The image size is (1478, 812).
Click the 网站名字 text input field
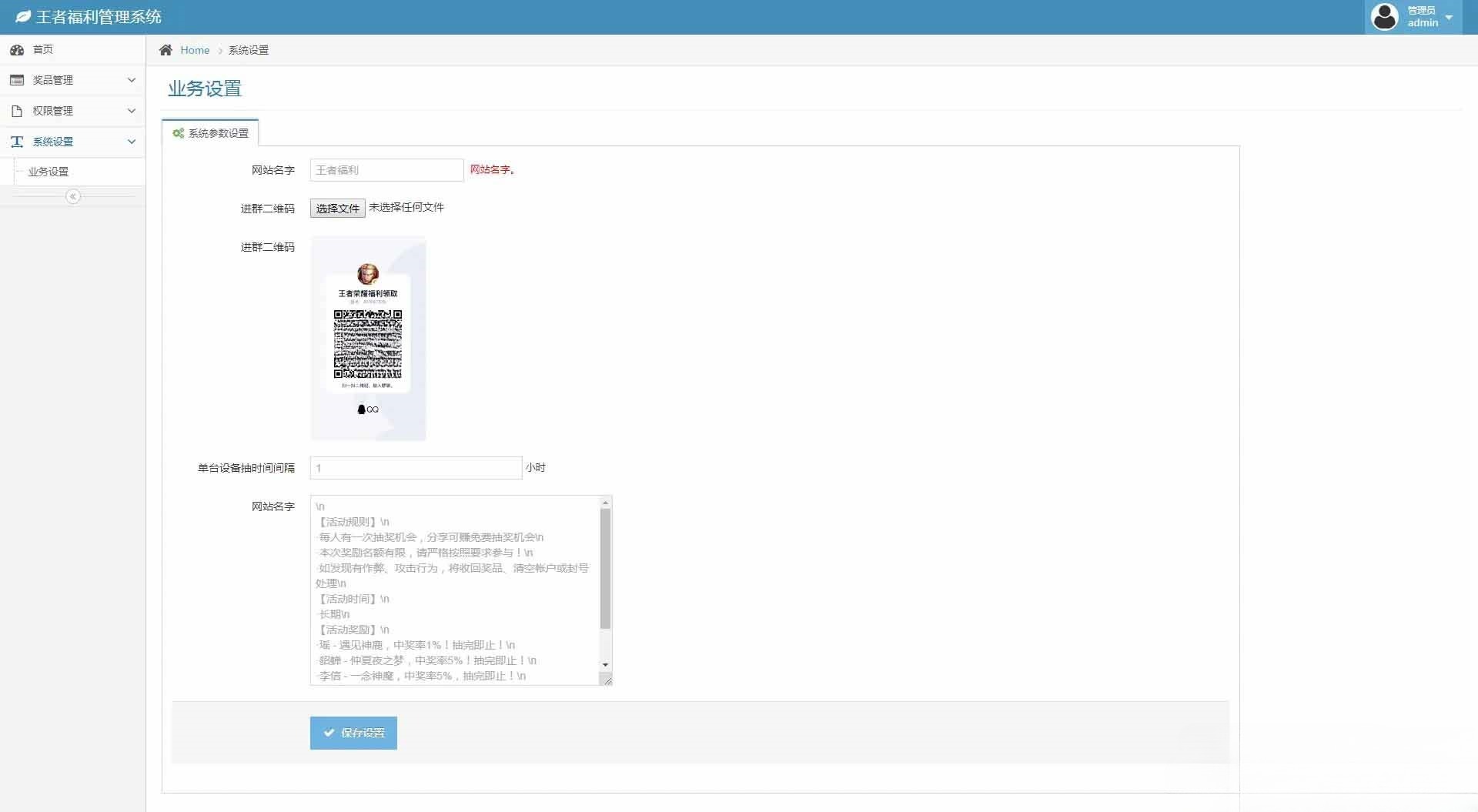pyautogui.click(x=386, y=170)
